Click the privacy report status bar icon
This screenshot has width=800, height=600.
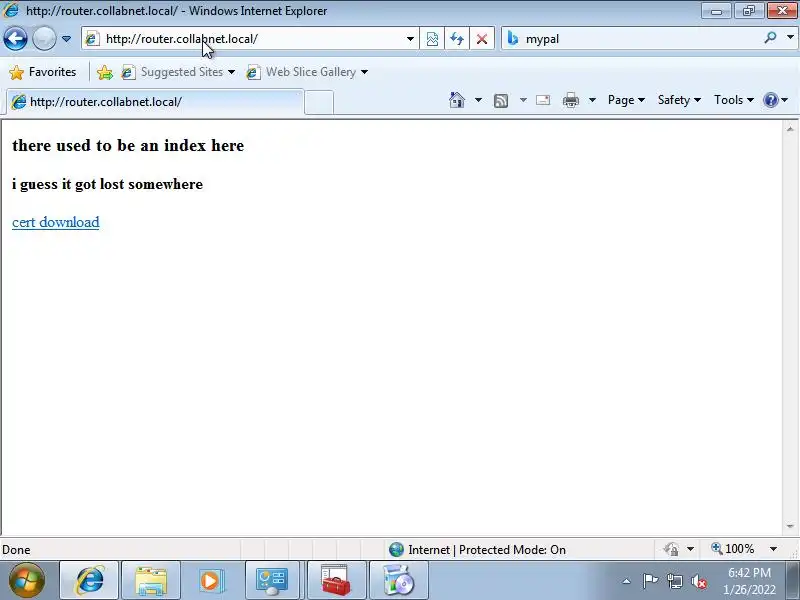(x=672, y=549)
